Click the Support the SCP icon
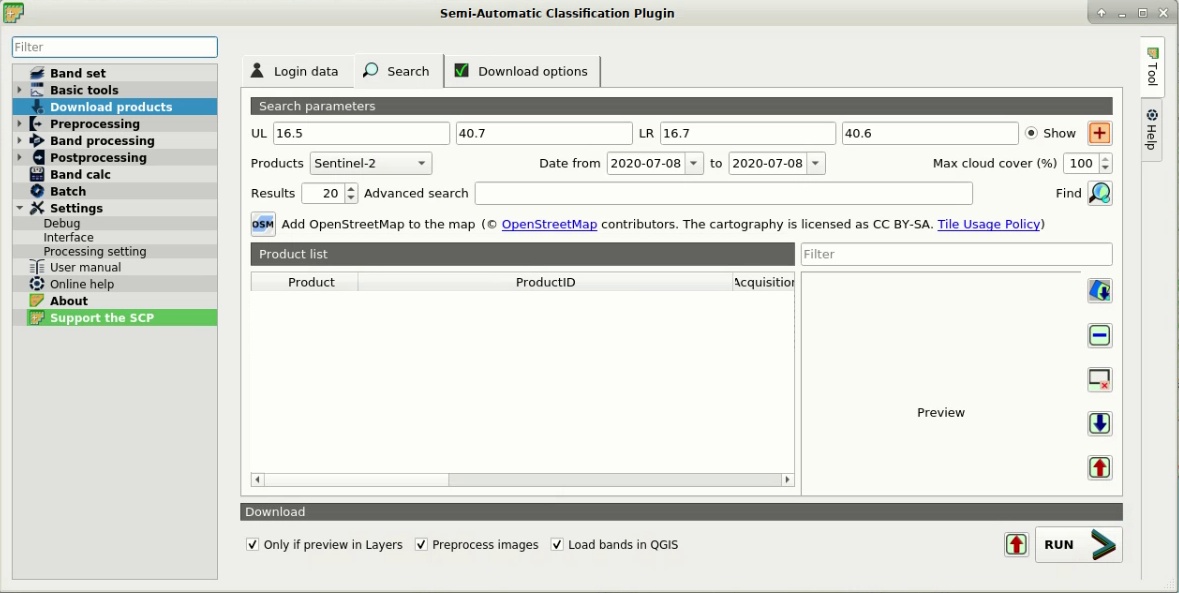The image size is (1179, 593). pos(37,318)
